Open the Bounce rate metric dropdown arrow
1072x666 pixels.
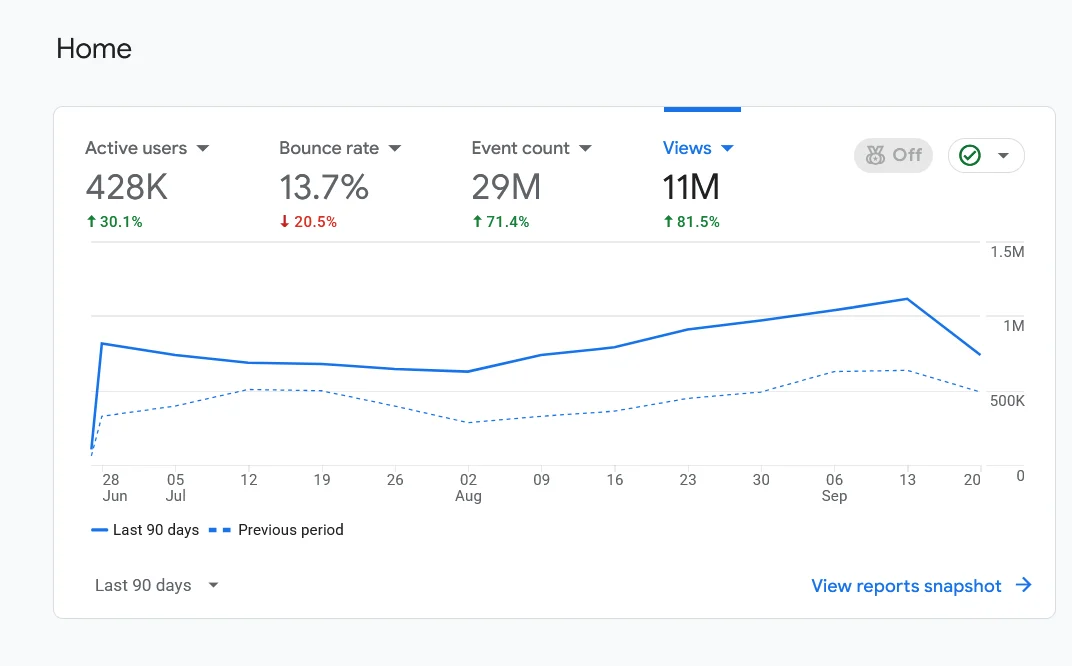point(394,148)
